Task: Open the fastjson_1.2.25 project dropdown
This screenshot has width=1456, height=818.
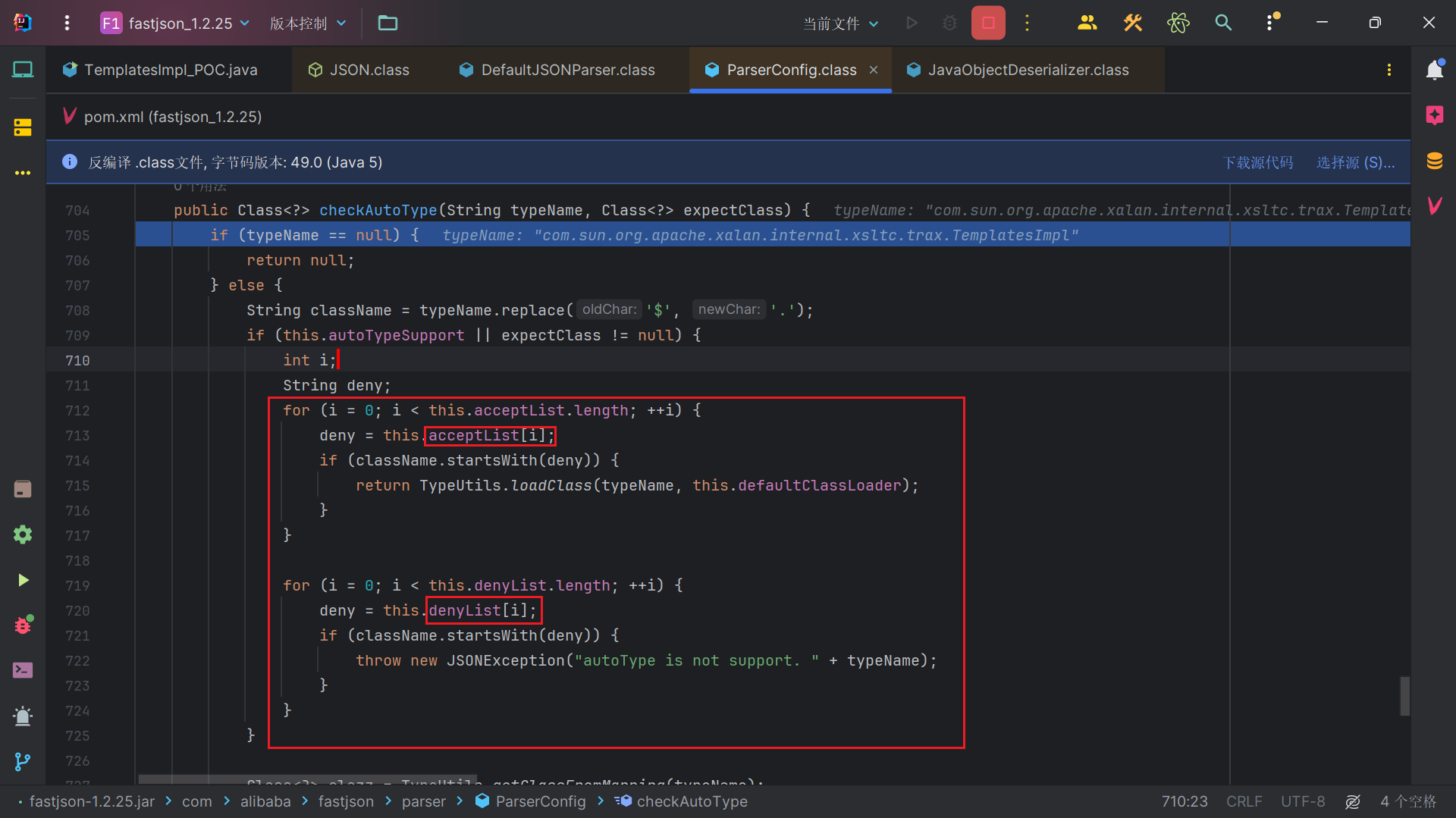Action: (175, 23)
